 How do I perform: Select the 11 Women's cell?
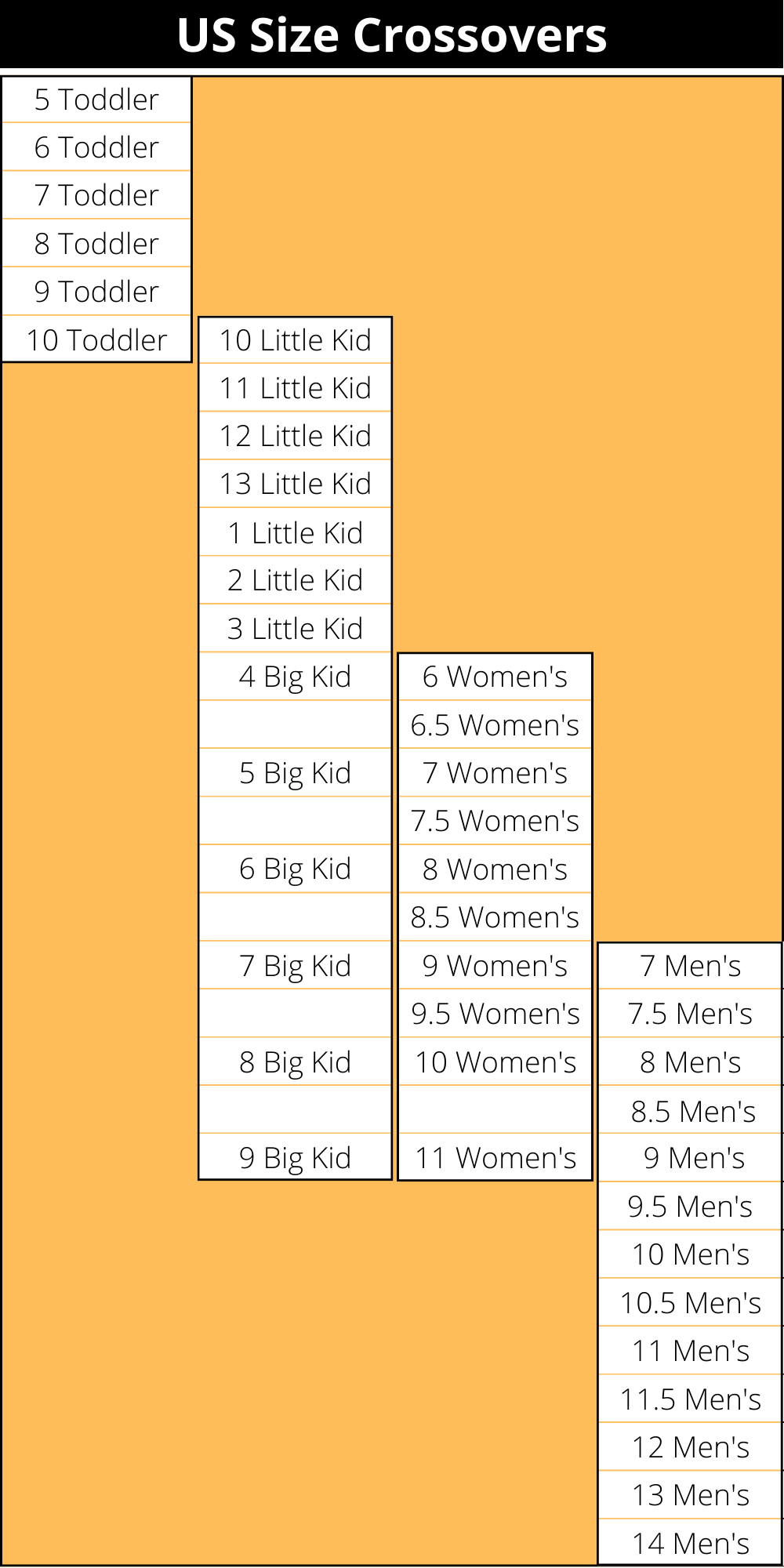495,1157
